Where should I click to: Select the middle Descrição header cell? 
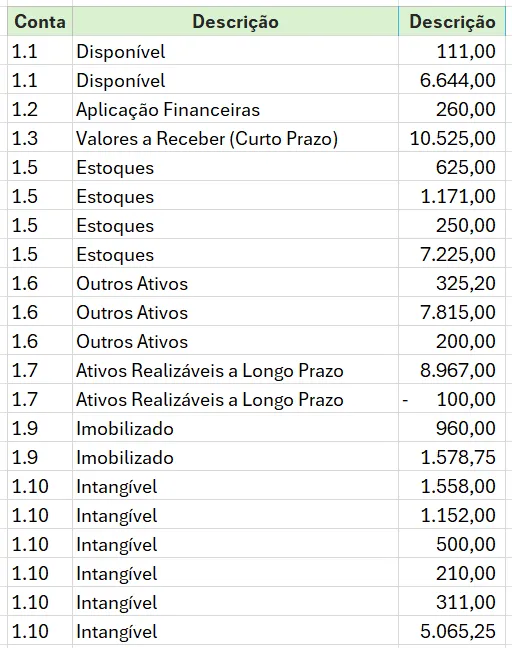click(x=235, y=21)
